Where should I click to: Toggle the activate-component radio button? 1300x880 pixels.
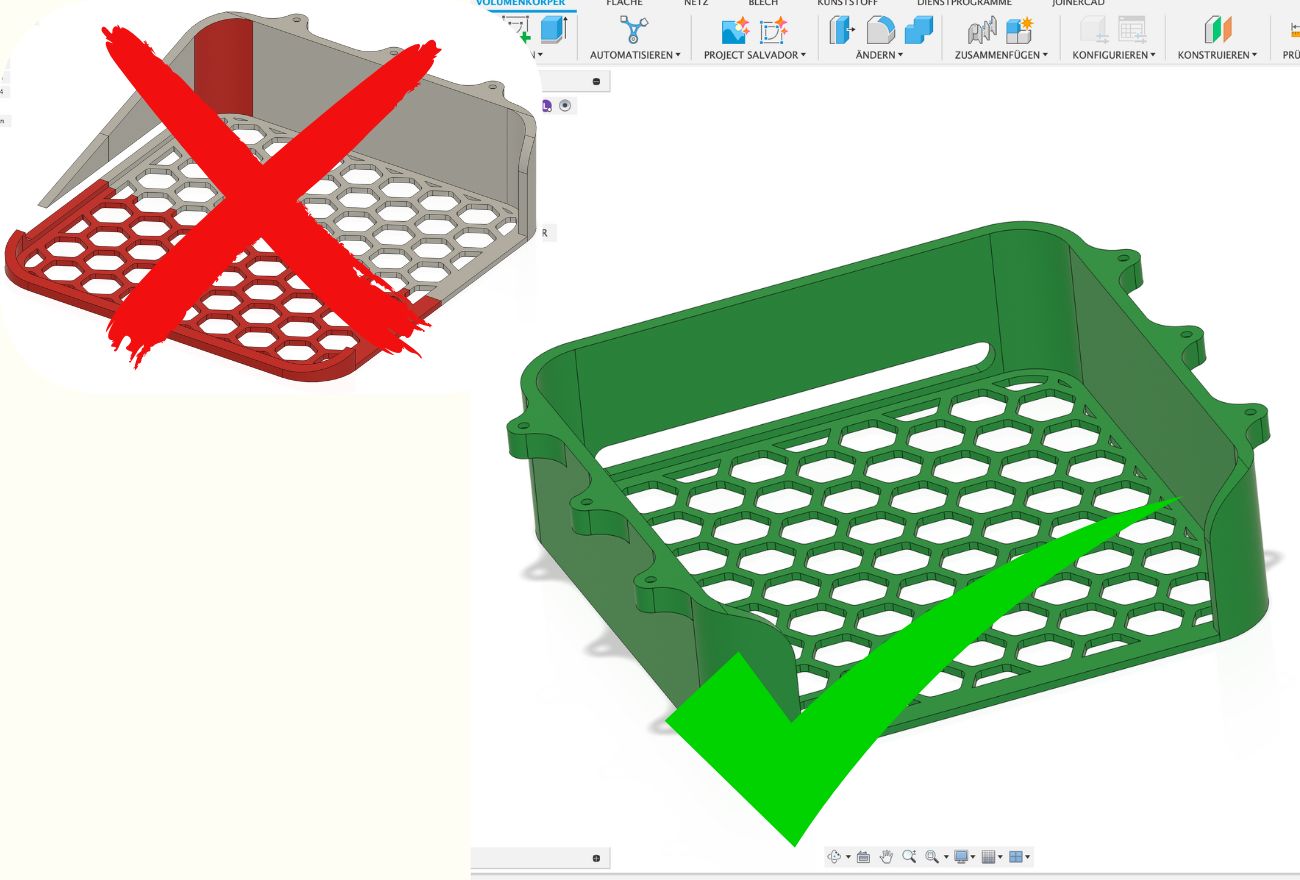566,105
